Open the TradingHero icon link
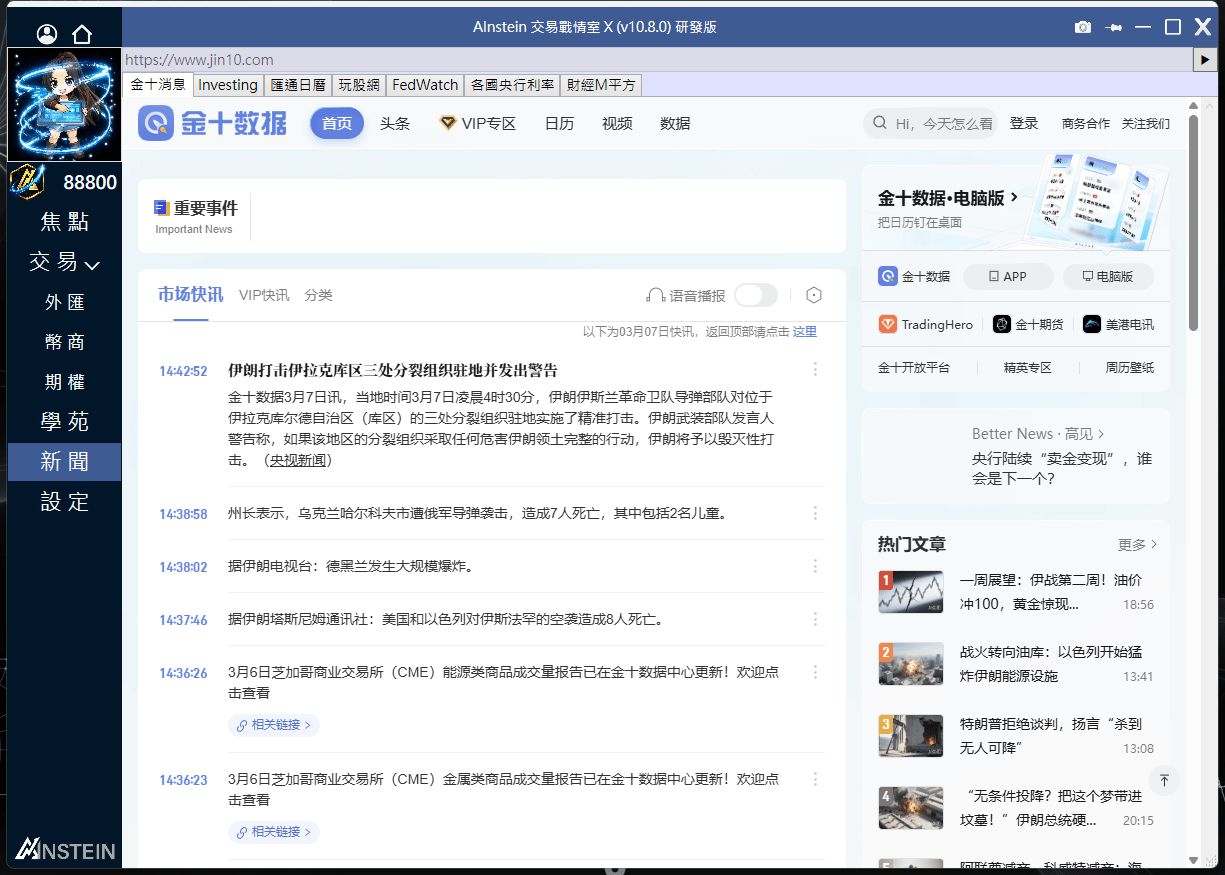 tap(887, 324)
